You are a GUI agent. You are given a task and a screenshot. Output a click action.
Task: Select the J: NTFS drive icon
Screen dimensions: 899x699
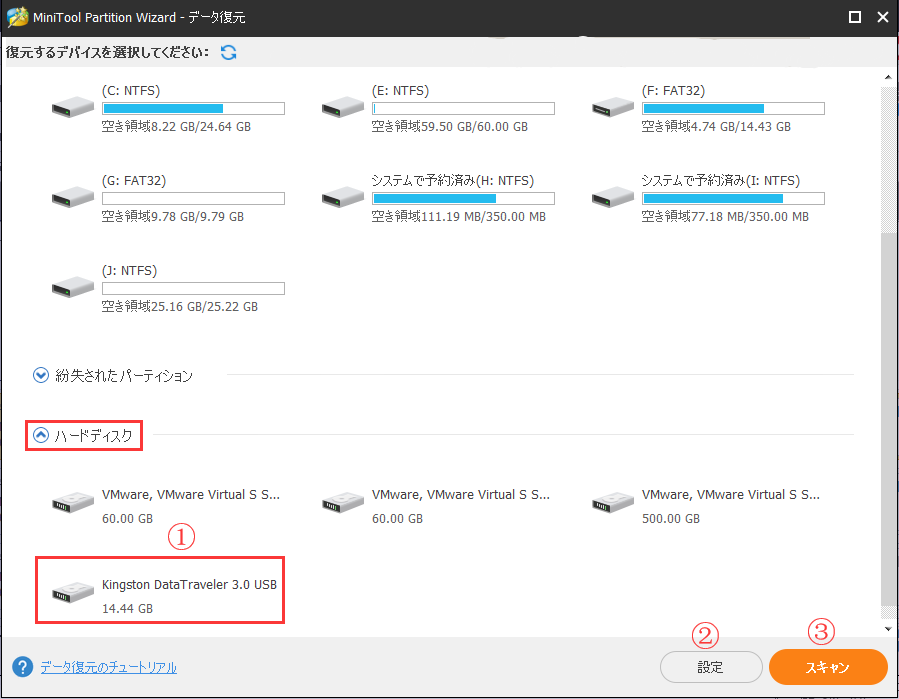[73, 287]
